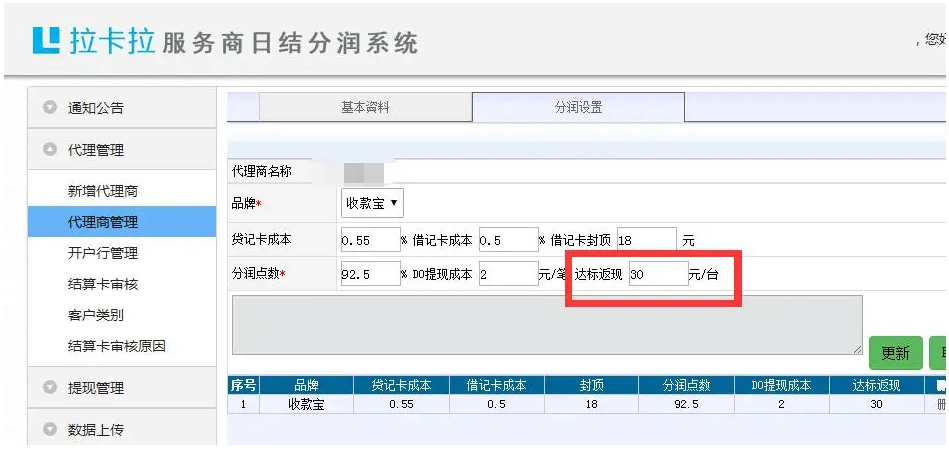
Task: Click the 贷记卡成本 table column header
Action: pyautogui.click(x=401, y=385)
